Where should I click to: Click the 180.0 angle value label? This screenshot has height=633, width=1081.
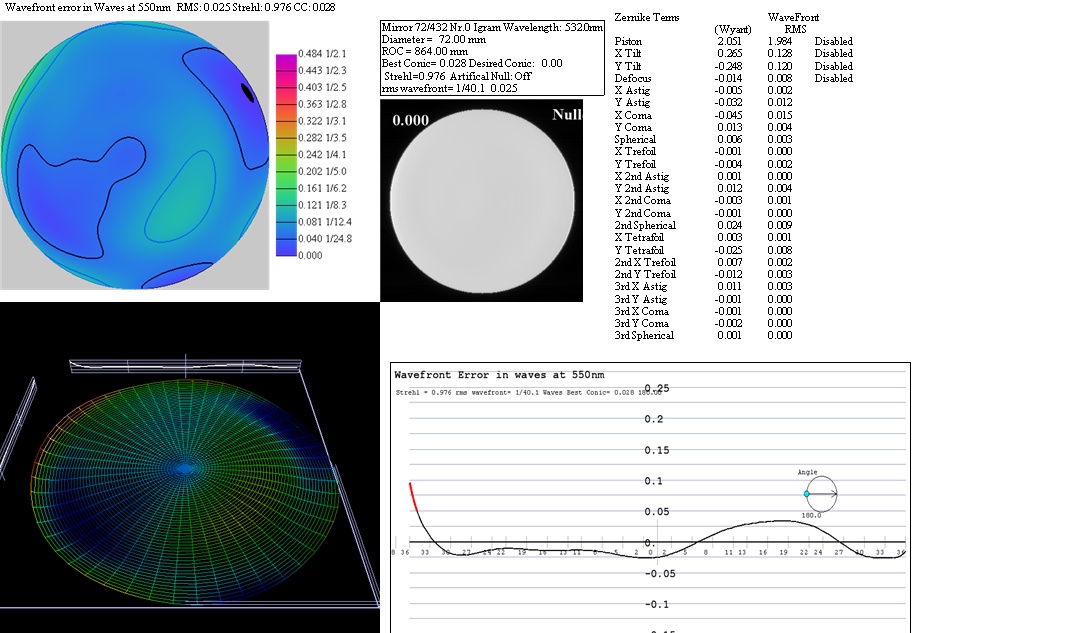811,515
